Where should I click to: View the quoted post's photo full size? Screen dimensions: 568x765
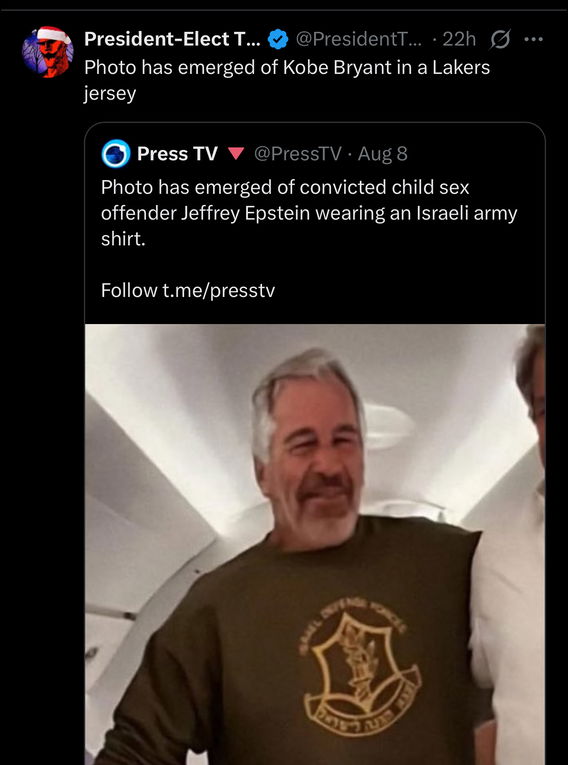pos(315,544)
